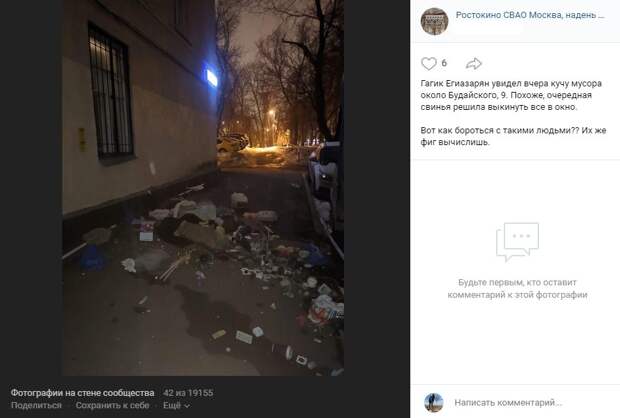Image resolution: width=620 pixels, height=418 pixels.
Task: Open your profile avatar near comment box
Action: click(x=433, y=403)
